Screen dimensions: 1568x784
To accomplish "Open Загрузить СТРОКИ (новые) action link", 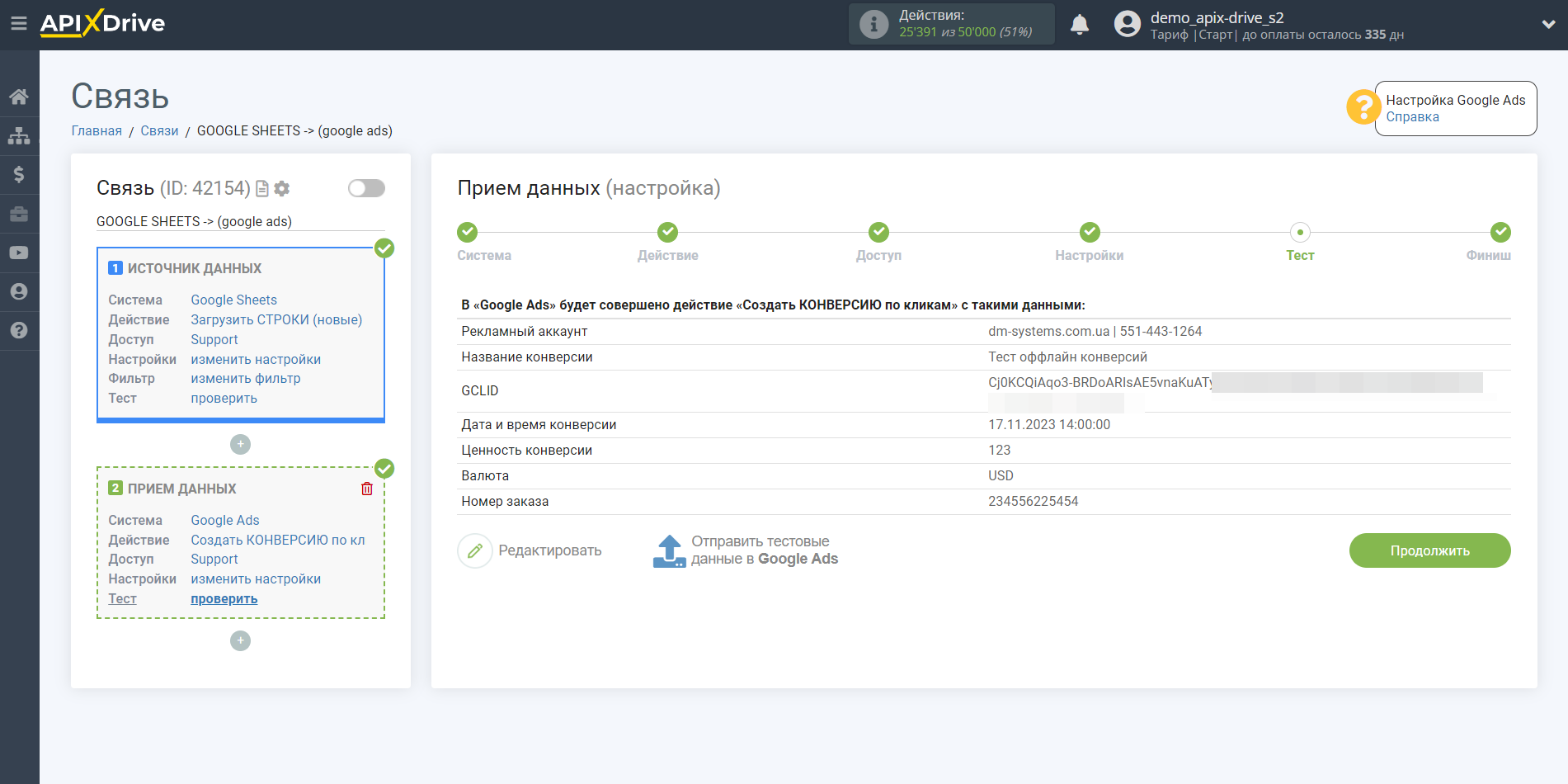I will click(x=276, y=319).
